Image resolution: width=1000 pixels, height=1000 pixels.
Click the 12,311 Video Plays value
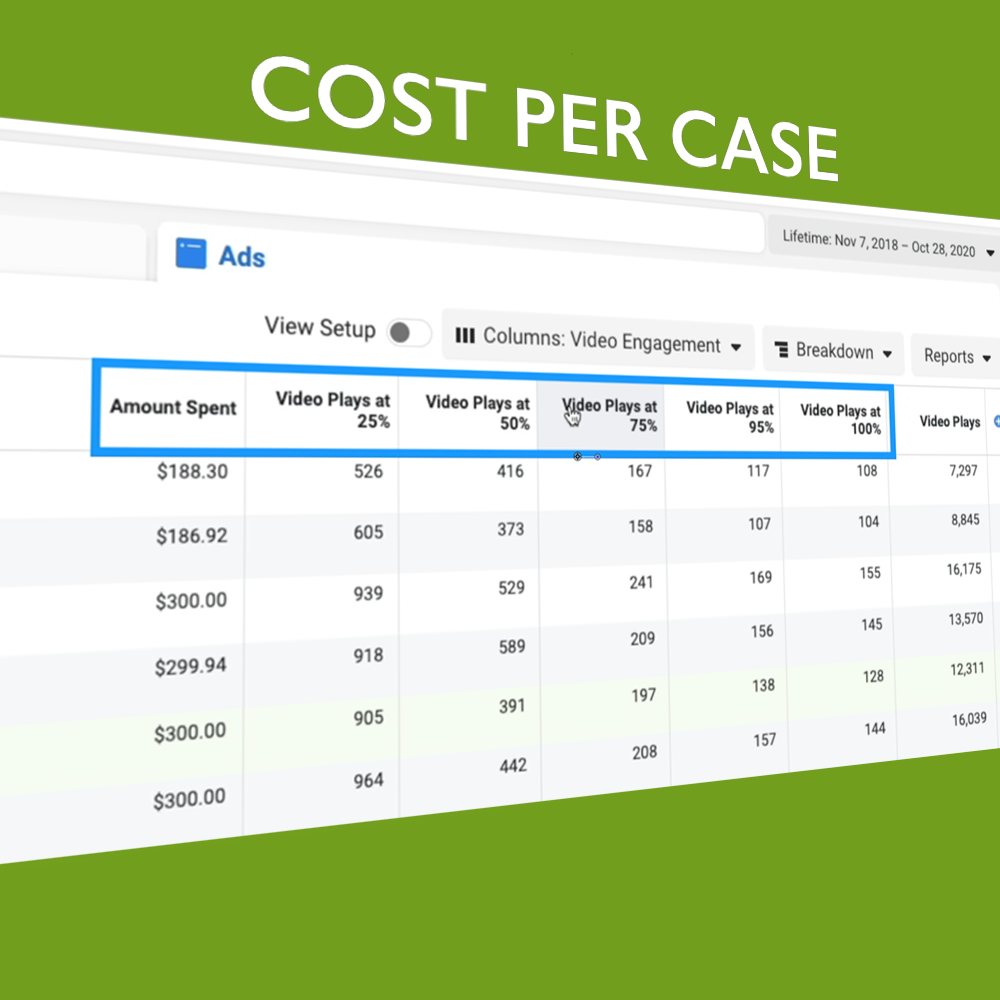(x=967, y=668)
